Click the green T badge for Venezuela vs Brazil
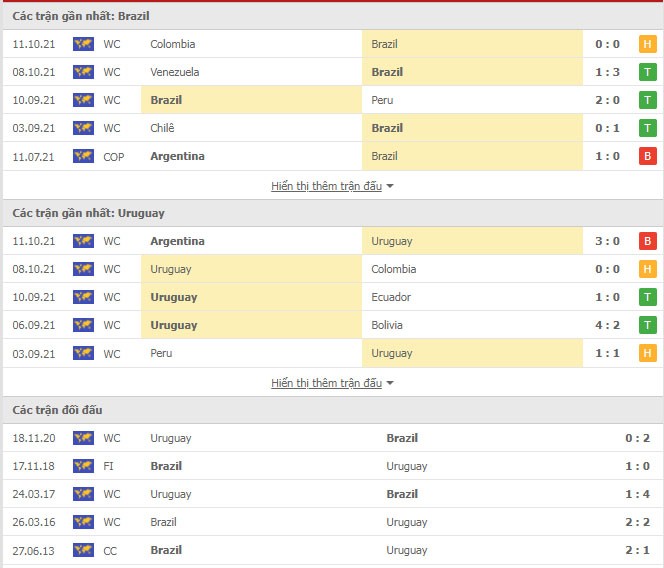This screenshot has height=568, width=664. pyautogui.click(x=647, y=72)
